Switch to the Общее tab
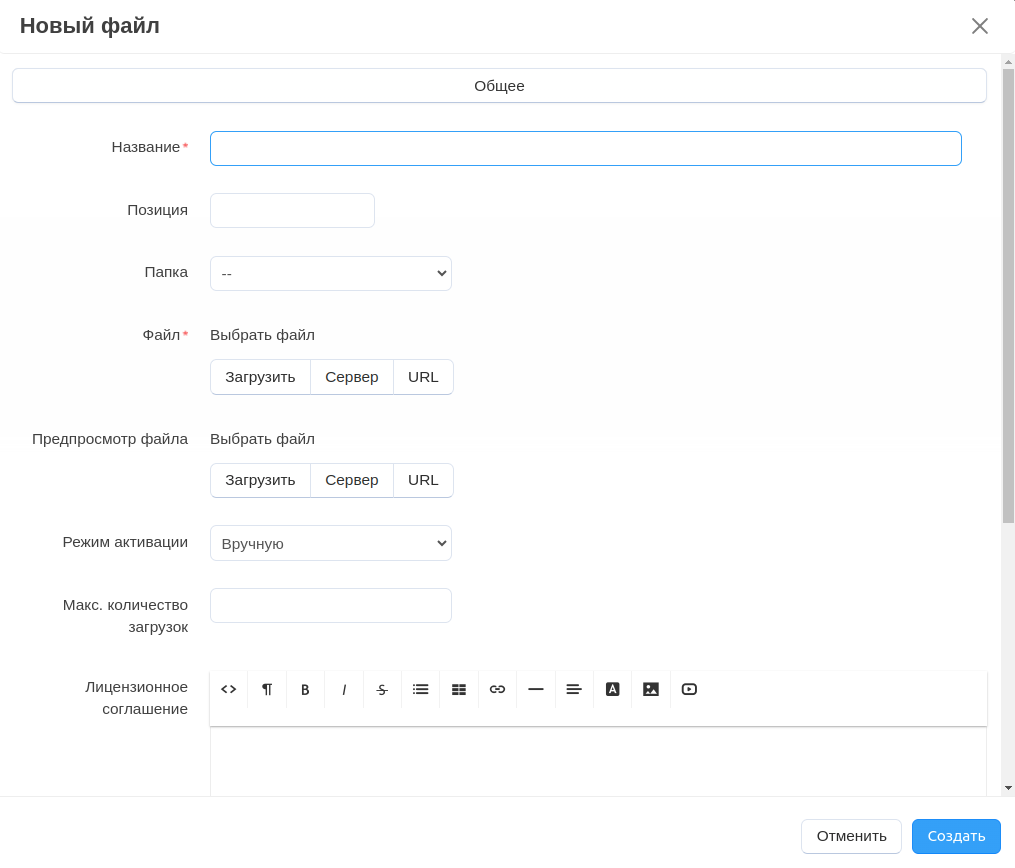Image resolution: width=1015 pixels, height=868 pixels. [499, 86]
